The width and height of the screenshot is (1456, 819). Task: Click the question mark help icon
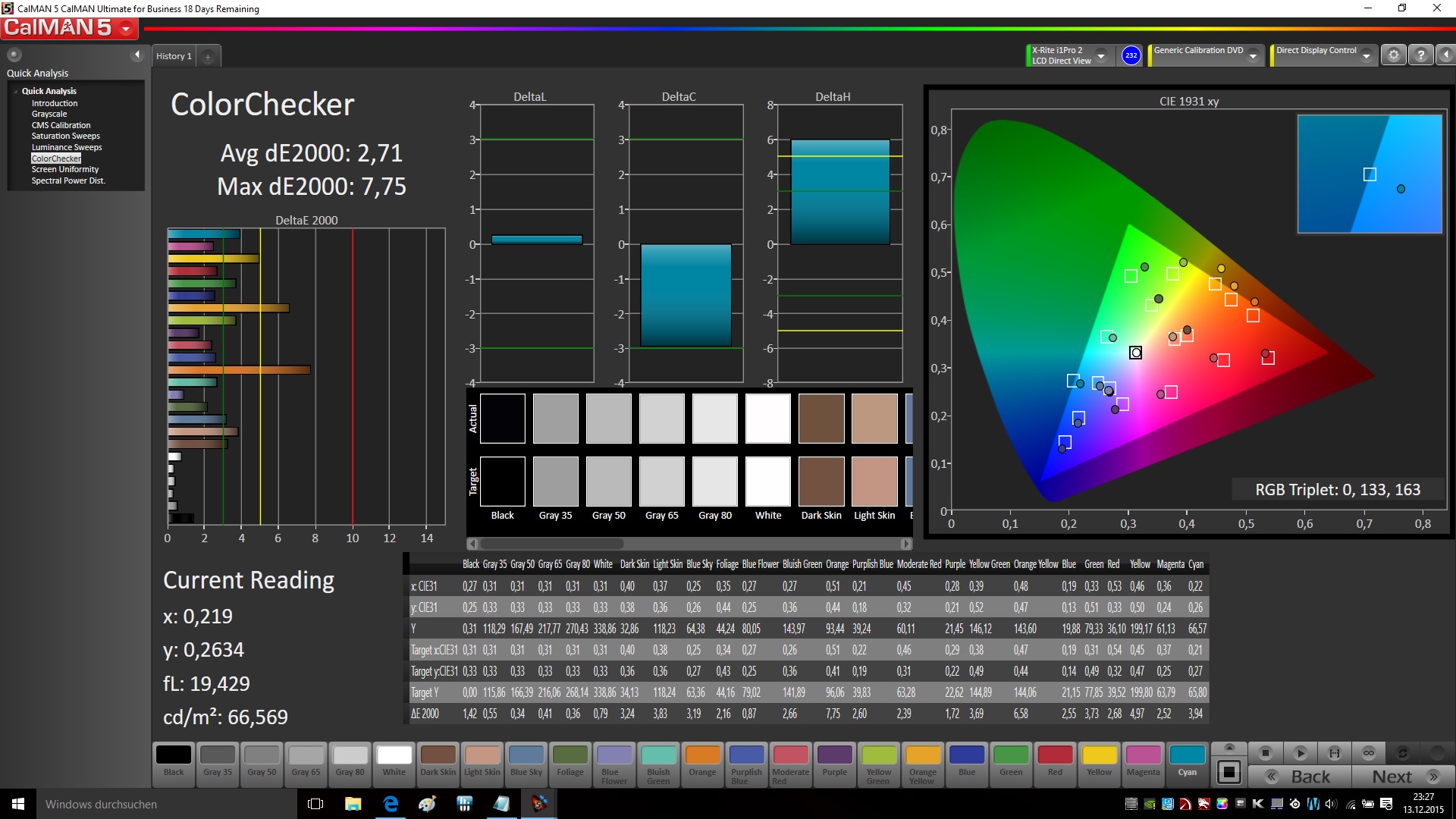click(x=1420, y=55)
